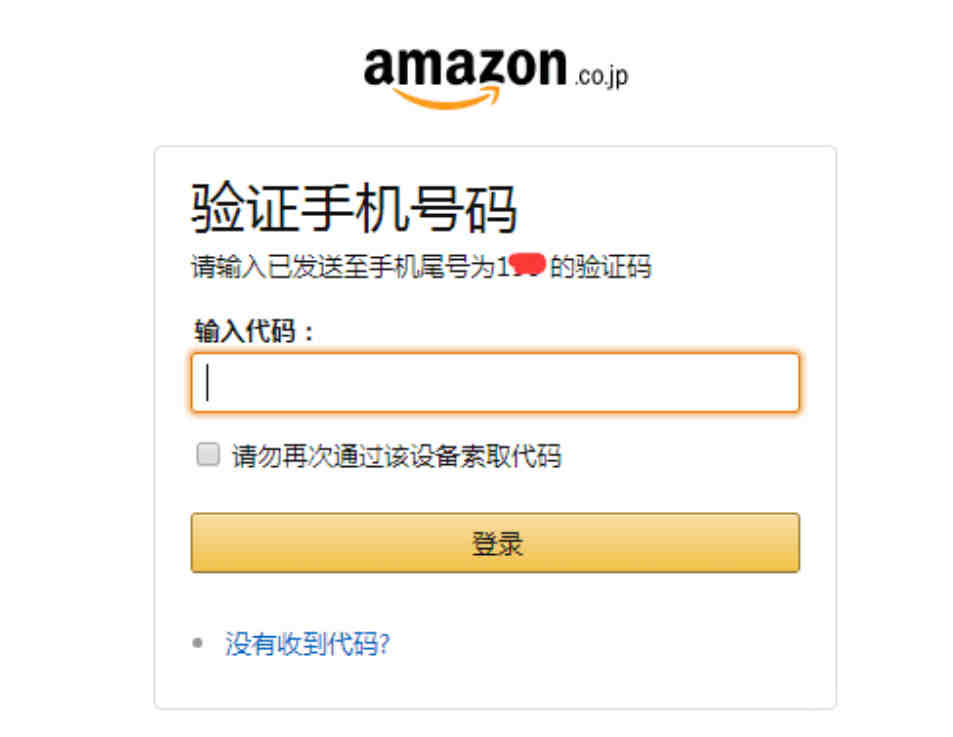The height and width of the screenshot is (737, 953).
Task: Click the 的验证码 text after red mark
Action: [600, 266]
